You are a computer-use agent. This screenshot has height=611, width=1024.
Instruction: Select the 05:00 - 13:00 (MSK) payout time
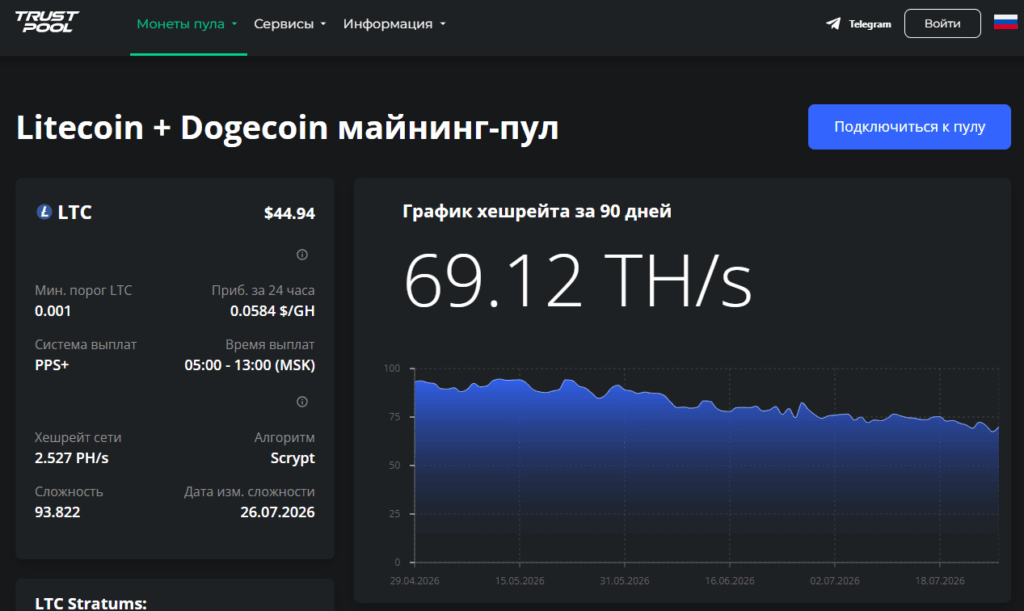click(x=249, y=366)
